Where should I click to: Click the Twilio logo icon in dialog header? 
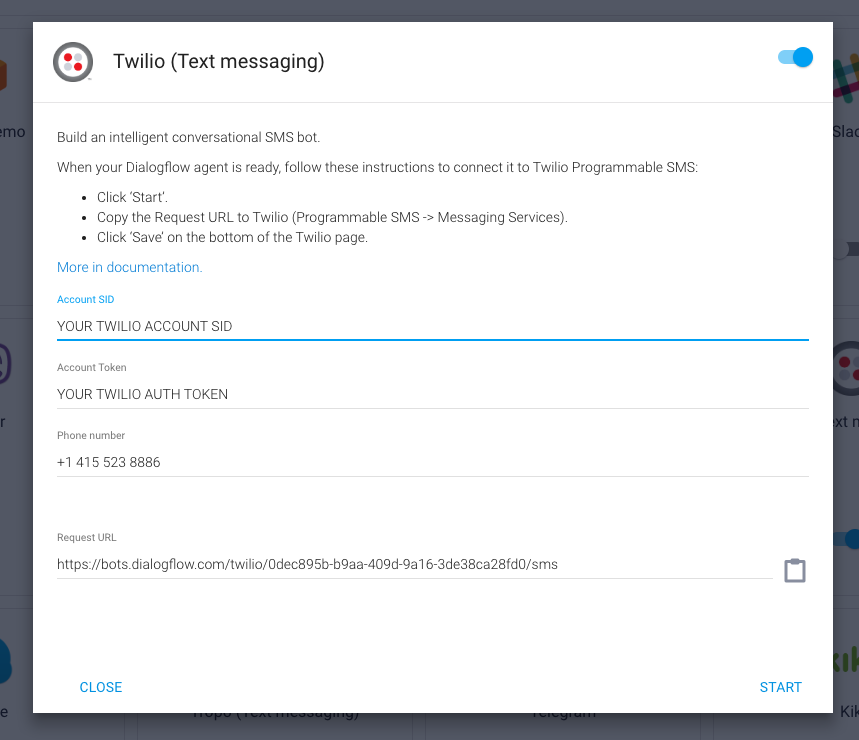click(73, 62)
